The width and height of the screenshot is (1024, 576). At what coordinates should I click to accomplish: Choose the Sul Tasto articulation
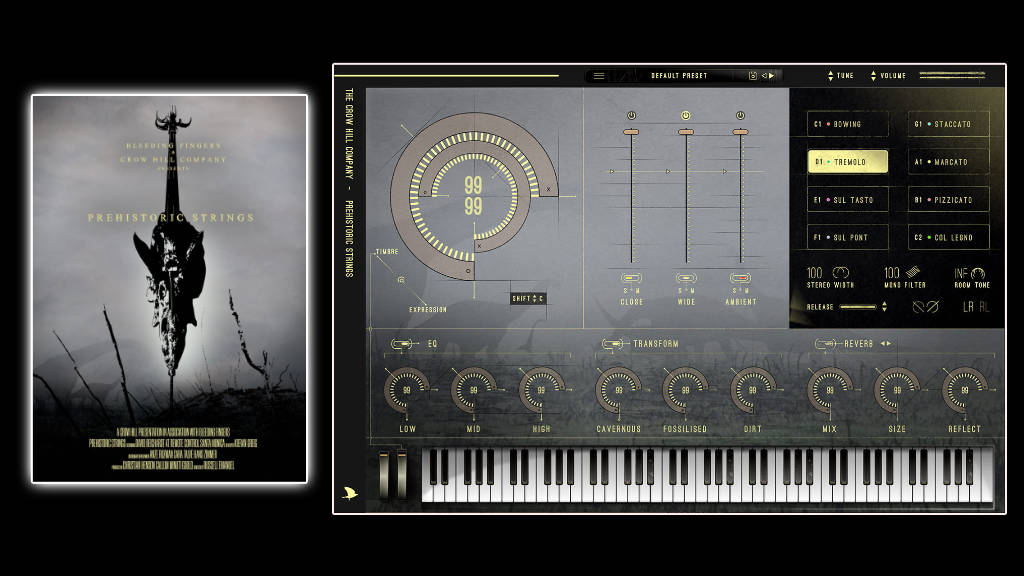848,200
